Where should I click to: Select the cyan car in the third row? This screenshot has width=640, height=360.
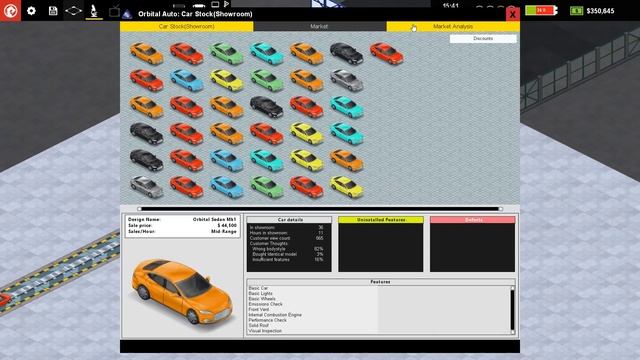pyautogui.click(x=347, y=107)
